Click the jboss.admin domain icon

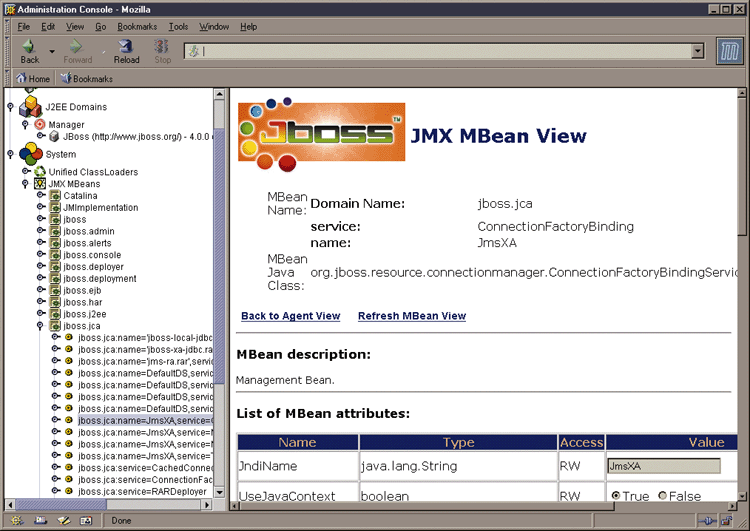[55, 231]
